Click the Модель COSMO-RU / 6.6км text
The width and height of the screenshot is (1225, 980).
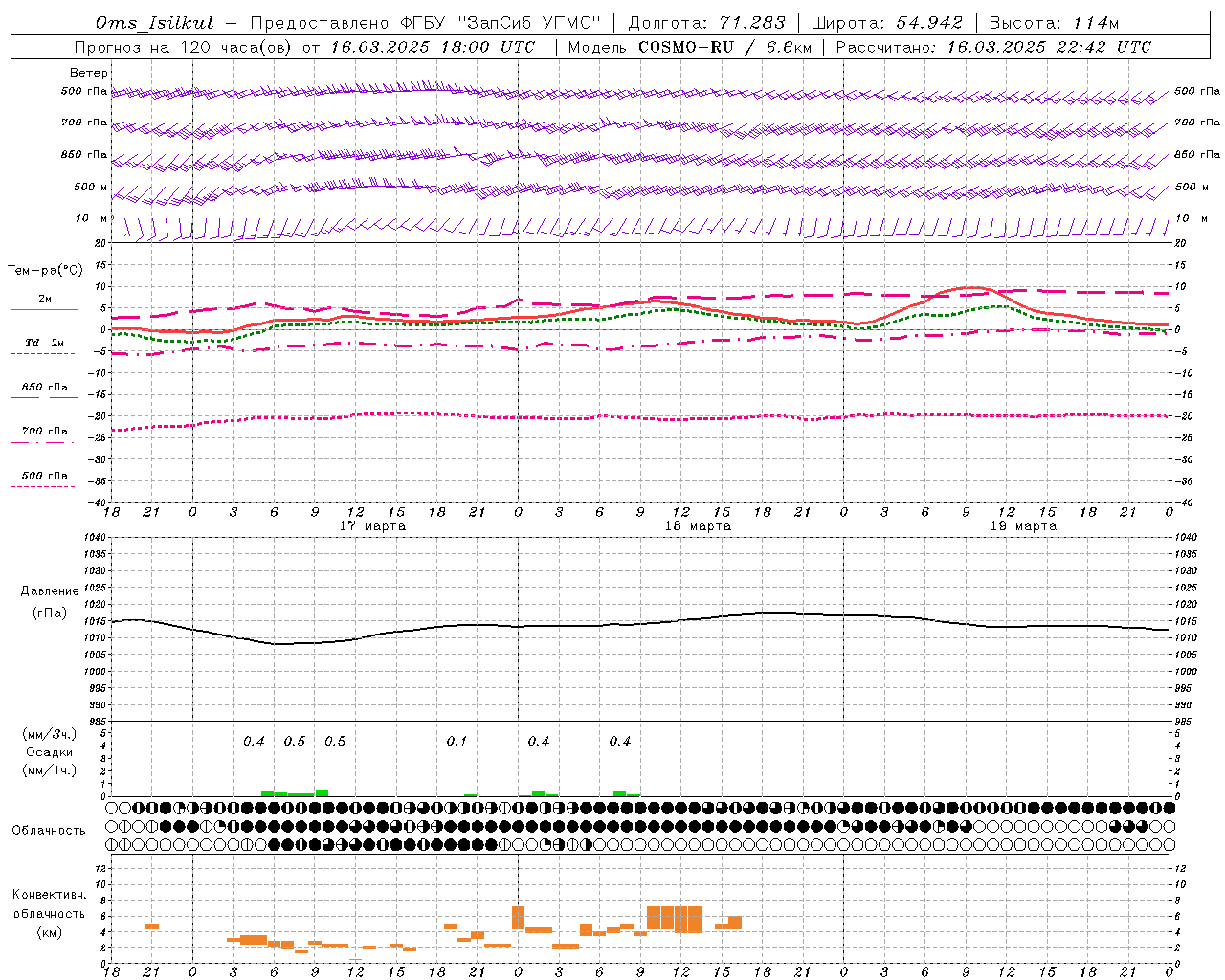[689, 47]
